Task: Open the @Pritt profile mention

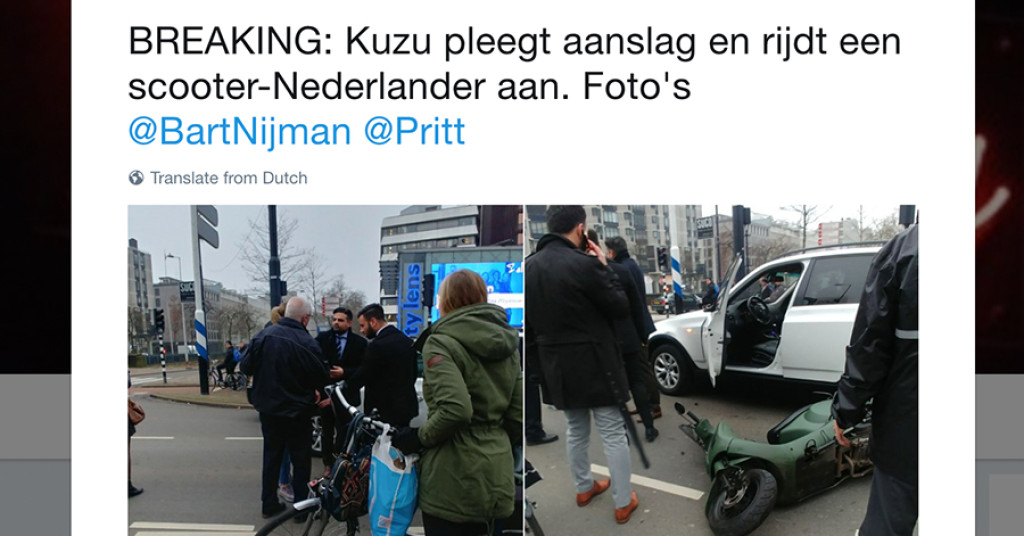Action: (414, 131)
